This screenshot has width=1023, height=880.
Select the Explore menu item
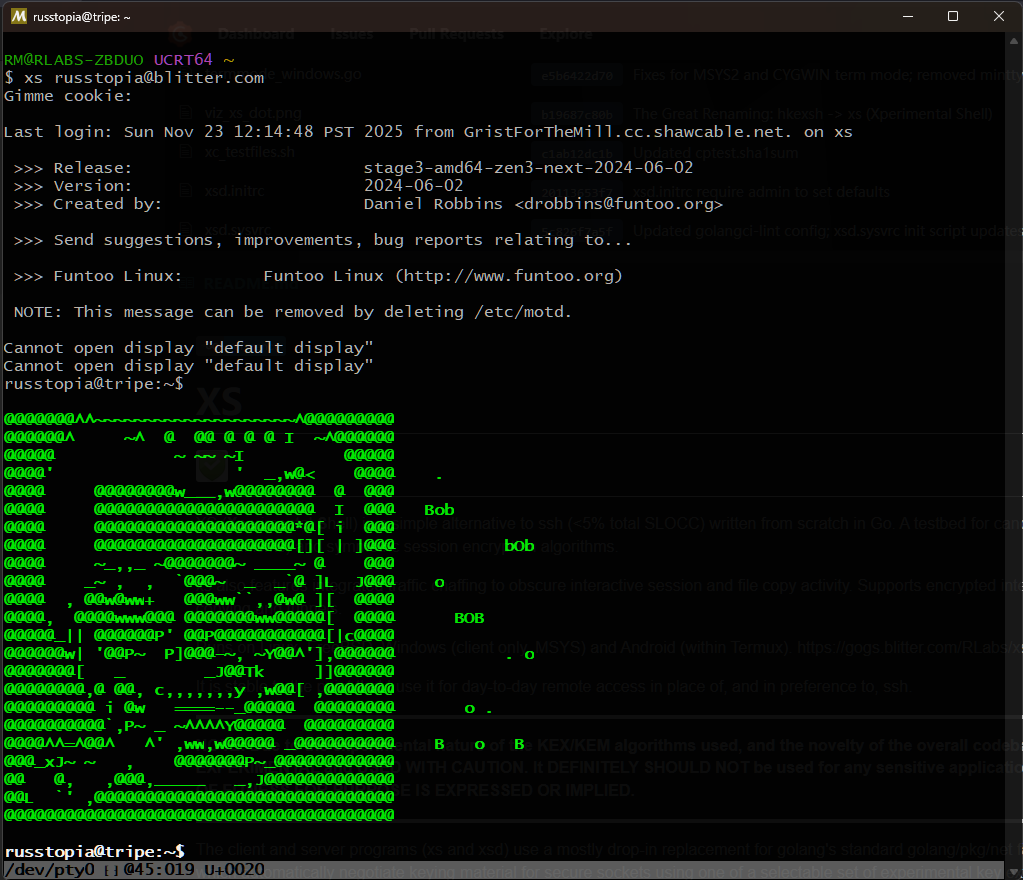pos(565,33)
